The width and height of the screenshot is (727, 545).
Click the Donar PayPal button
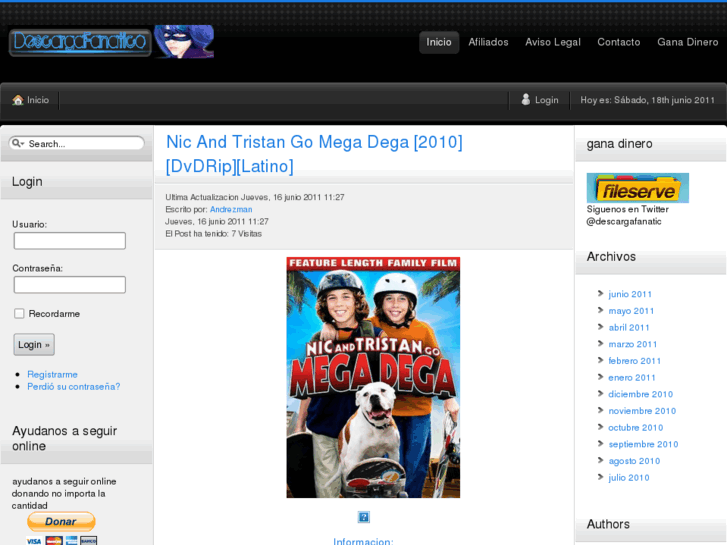(x=61, y=521)
